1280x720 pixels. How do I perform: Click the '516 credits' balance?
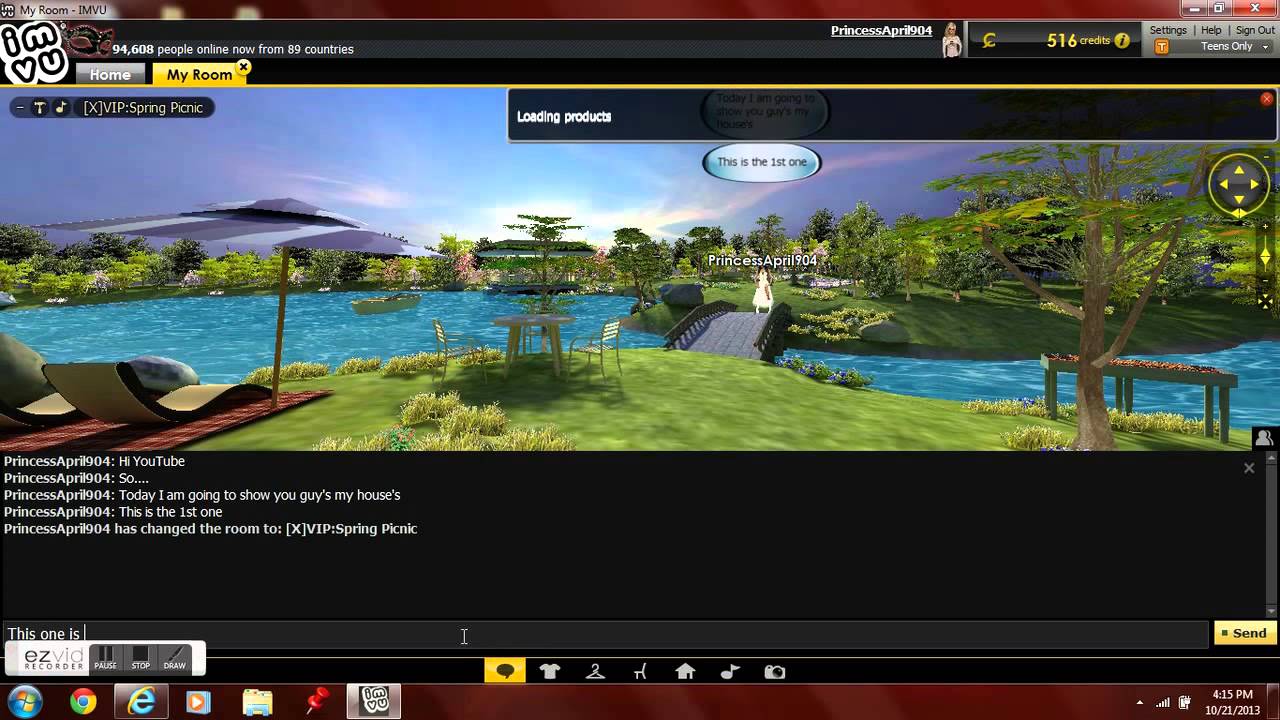coord(1078,41)
